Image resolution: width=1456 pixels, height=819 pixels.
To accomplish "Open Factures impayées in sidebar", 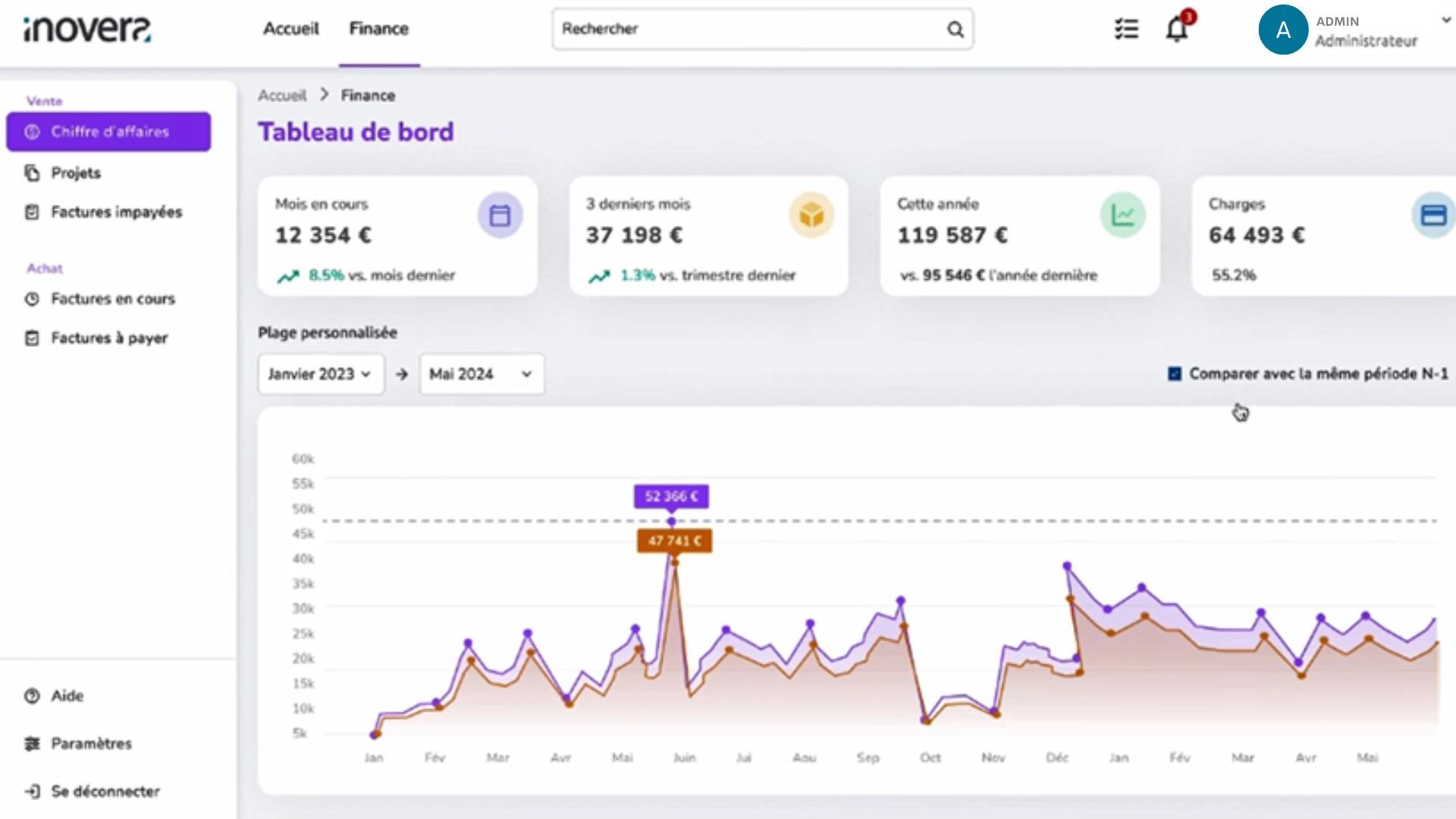I will point(116,212).
